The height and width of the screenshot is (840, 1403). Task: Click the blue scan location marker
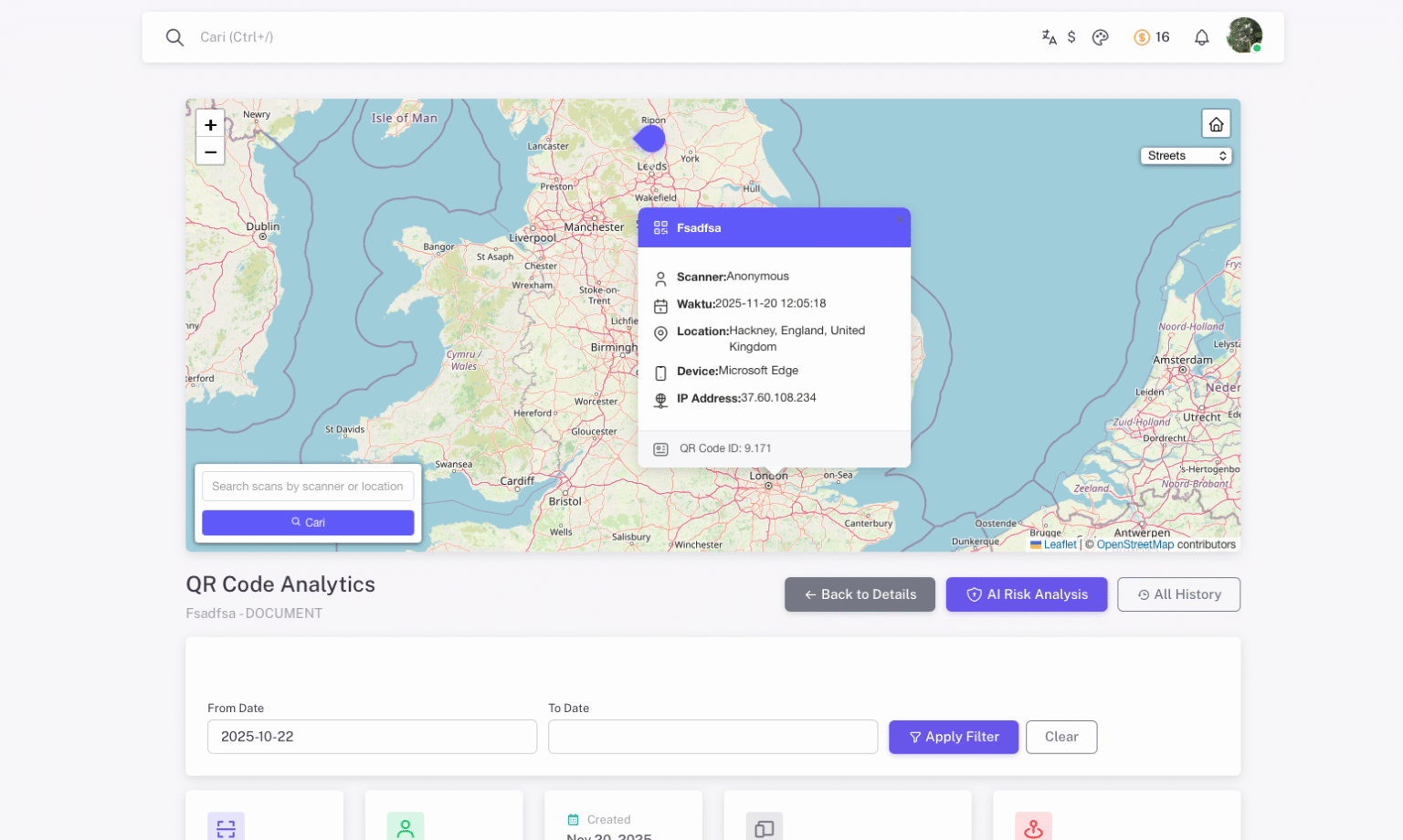[x=650, y=139]
